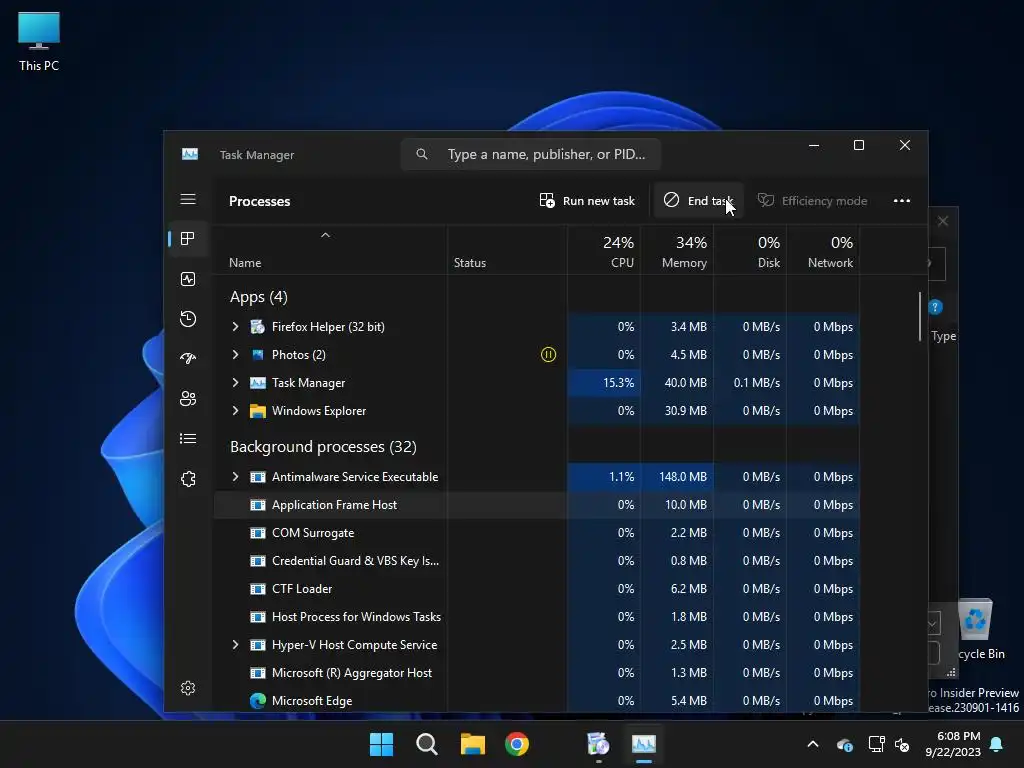Open App history page from sidebar
This screenshot has height=768, width=1024.
point(188,319)
